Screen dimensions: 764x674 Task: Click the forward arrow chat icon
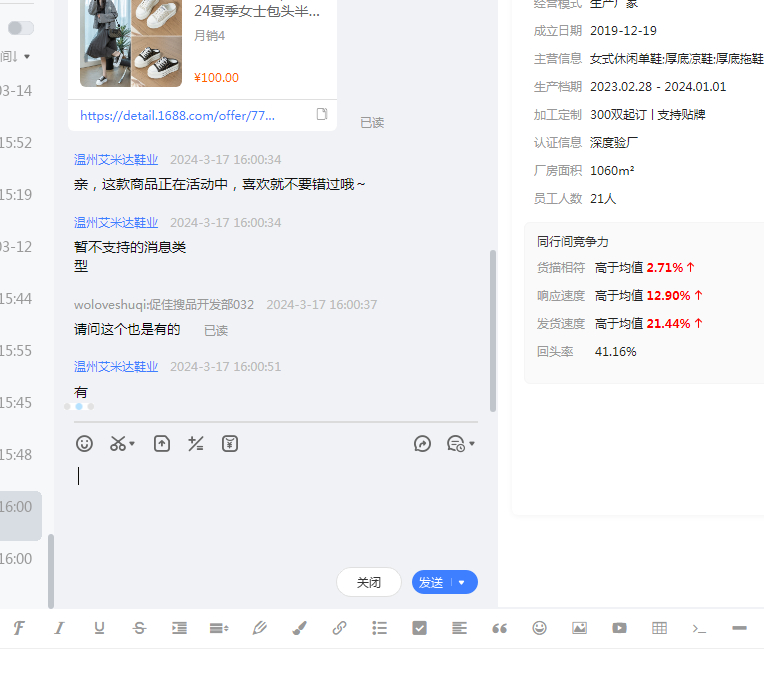coord(422,444)
